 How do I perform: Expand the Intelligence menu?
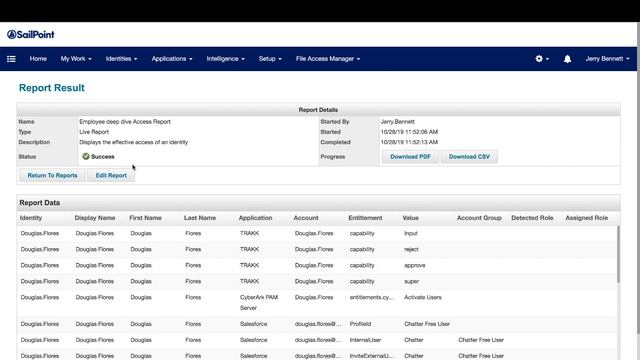pos(225,59)
